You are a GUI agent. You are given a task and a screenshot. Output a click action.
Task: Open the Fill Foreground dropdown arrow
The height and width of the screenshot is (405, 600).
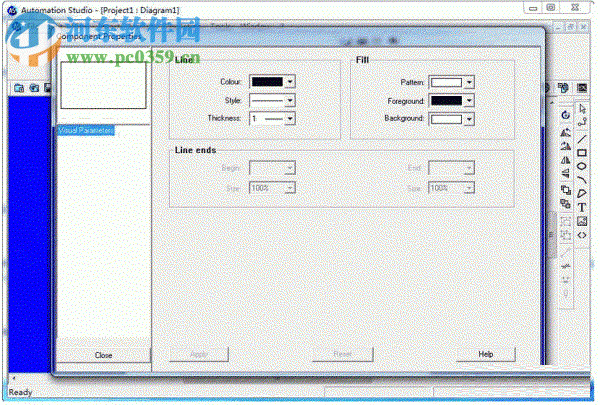(x=469, y=101)
